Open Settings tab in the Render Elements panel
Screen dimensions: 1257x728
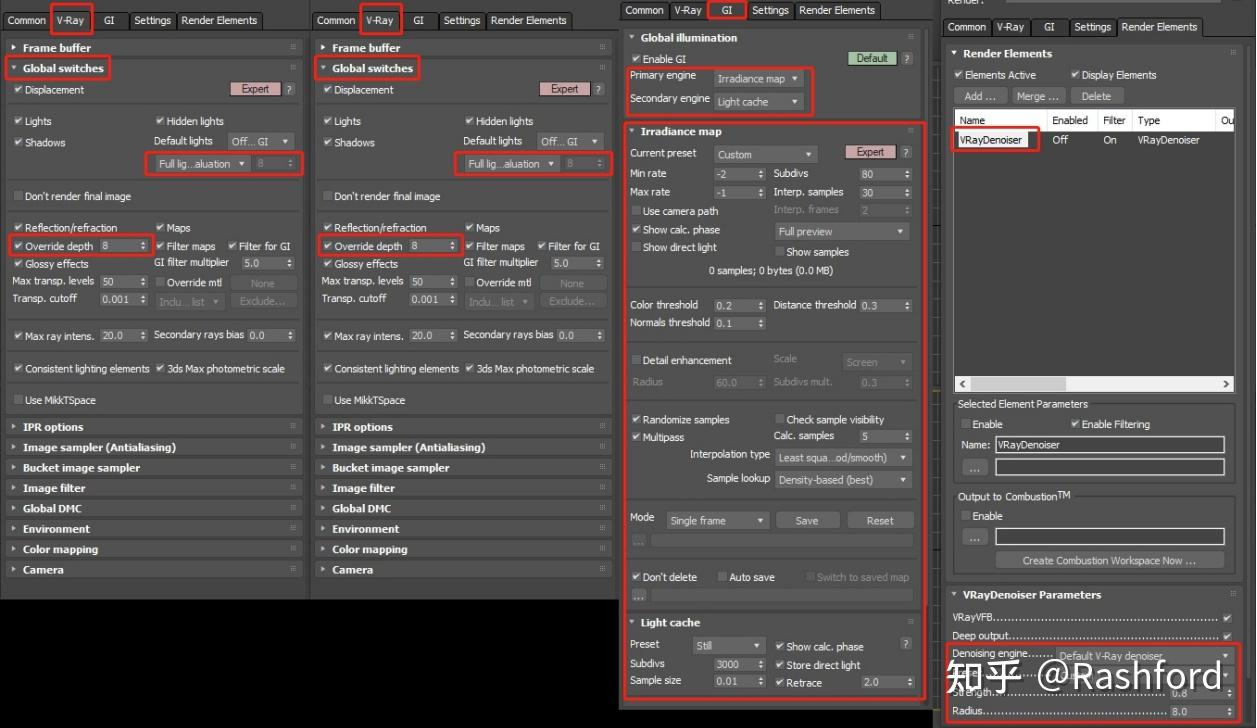click(x=1092, y=27)
